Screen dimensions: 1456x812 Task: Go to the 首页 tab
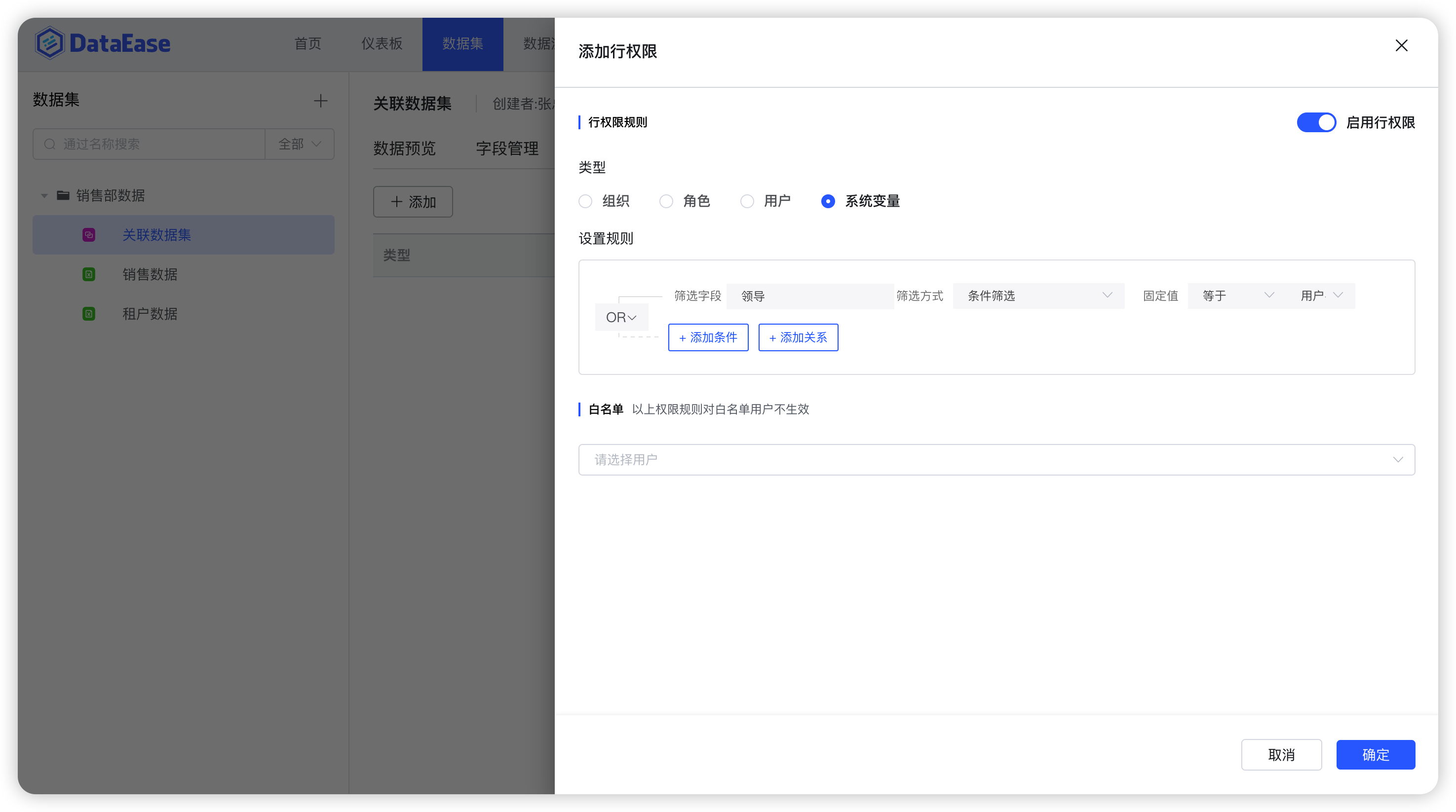click(308, 43)
